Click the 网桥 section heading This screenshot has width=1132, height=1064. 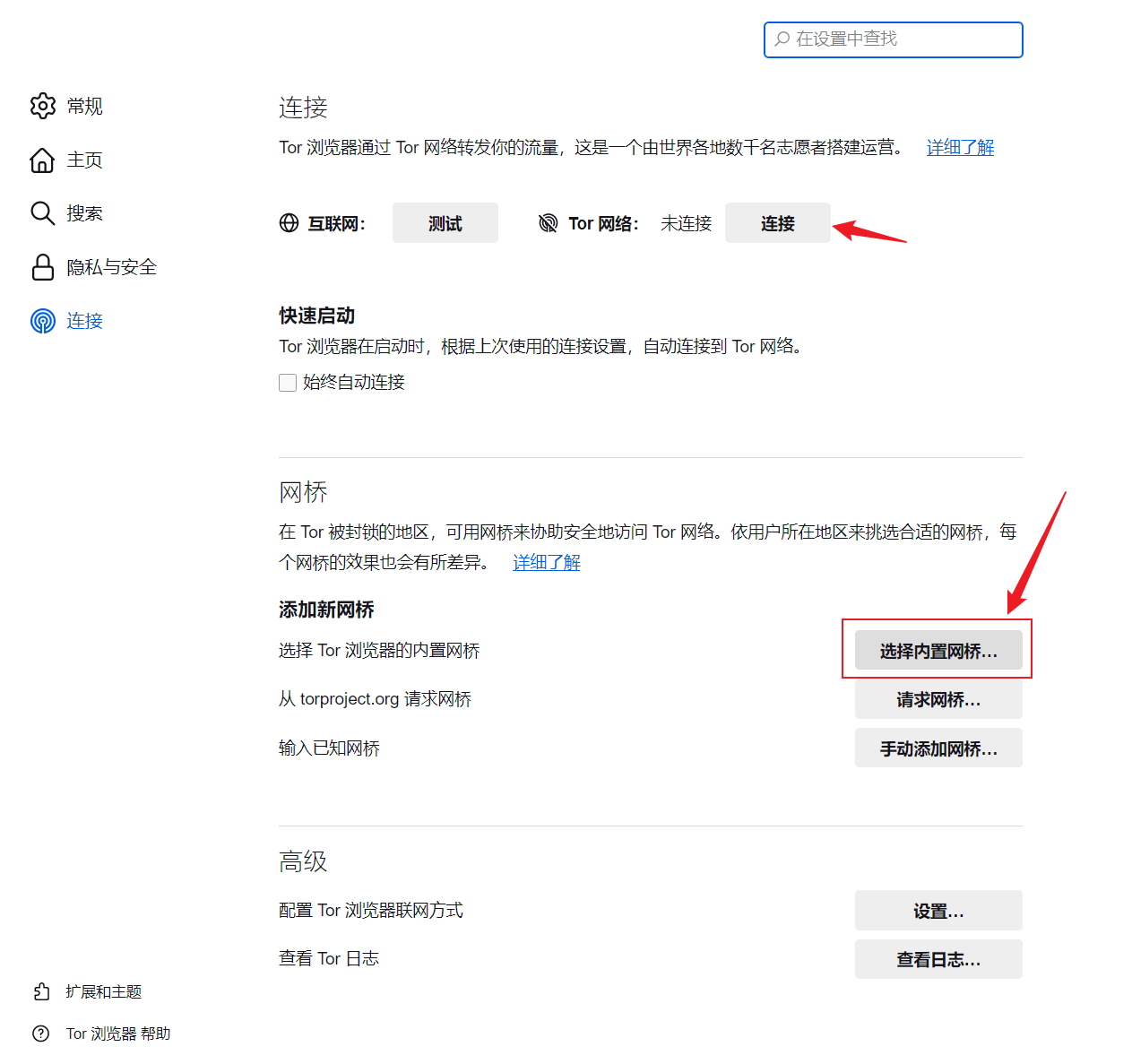[303, 492]
